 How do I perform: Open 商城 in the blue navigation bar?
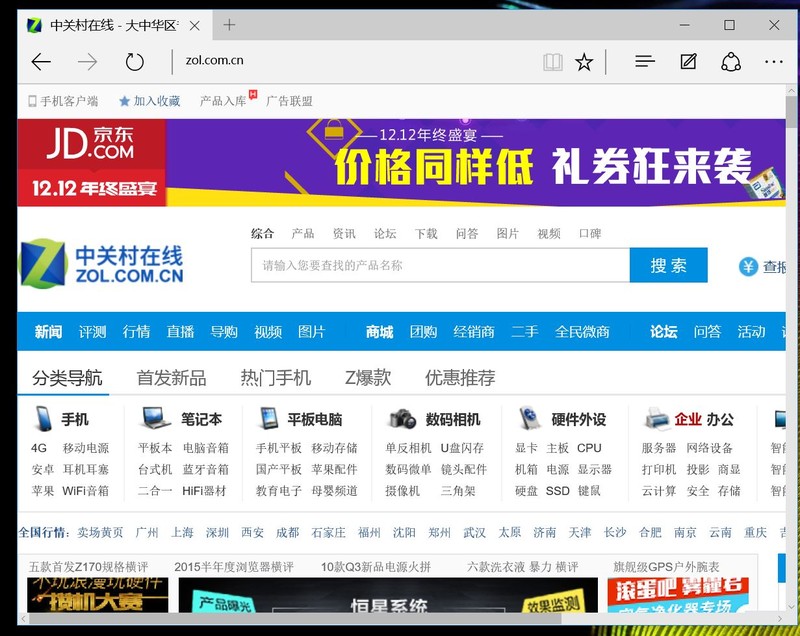379,332
